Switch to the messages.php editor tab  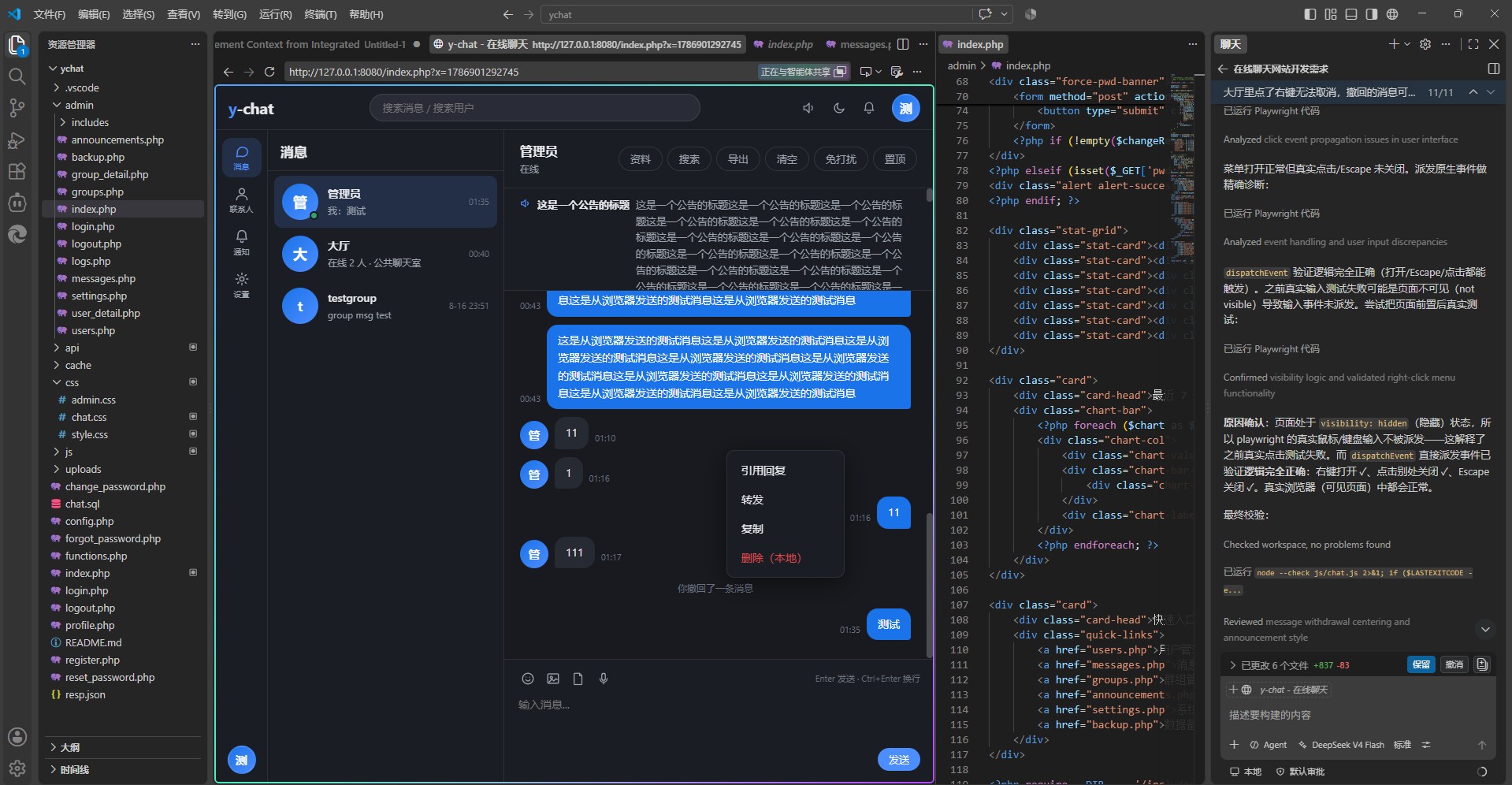pyautogui.click(x=859, y=44)
